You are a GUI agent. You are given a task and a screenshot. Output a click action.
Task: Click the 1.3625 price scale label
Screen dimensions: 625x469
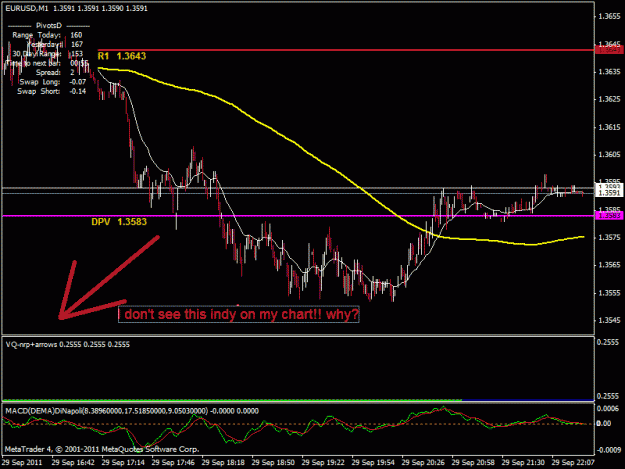609,99
